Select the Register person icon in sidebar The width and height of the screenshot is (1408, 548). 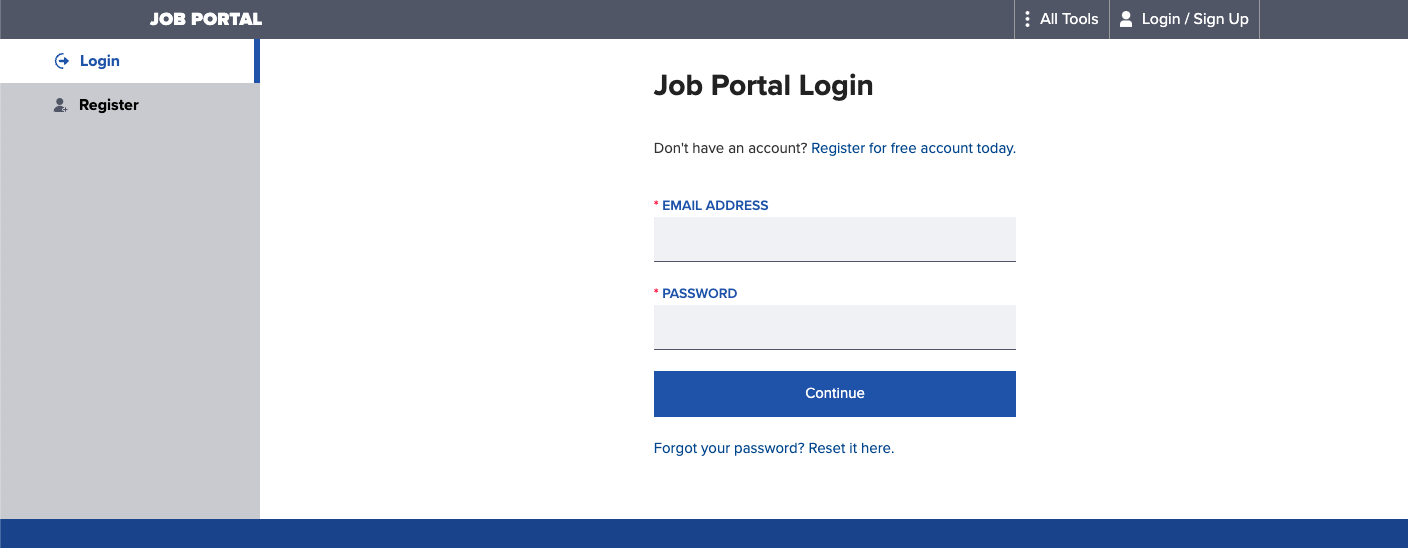click(60, 105)
